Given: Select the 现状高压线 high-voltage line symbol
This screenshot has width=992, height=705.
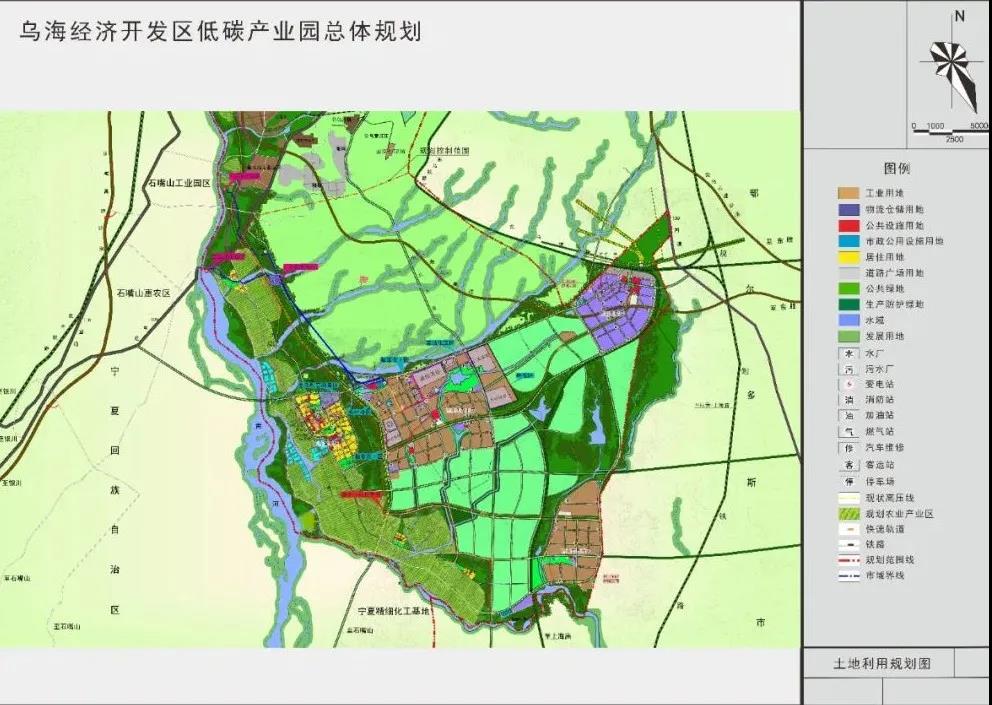Looking at the screenshot, I should pos(848,496).
